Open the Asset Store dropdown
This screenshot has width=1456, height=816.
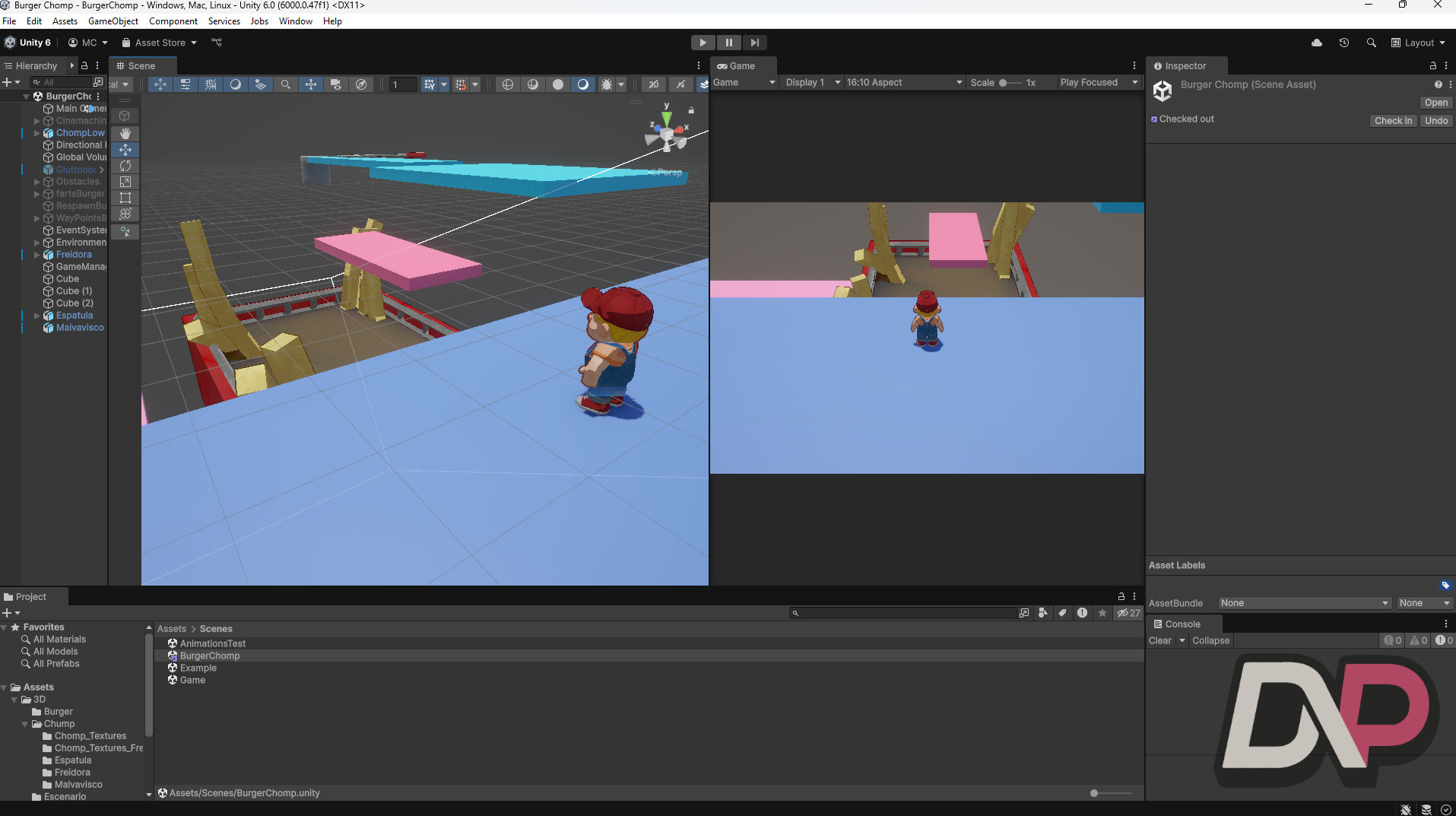point(160,43)
